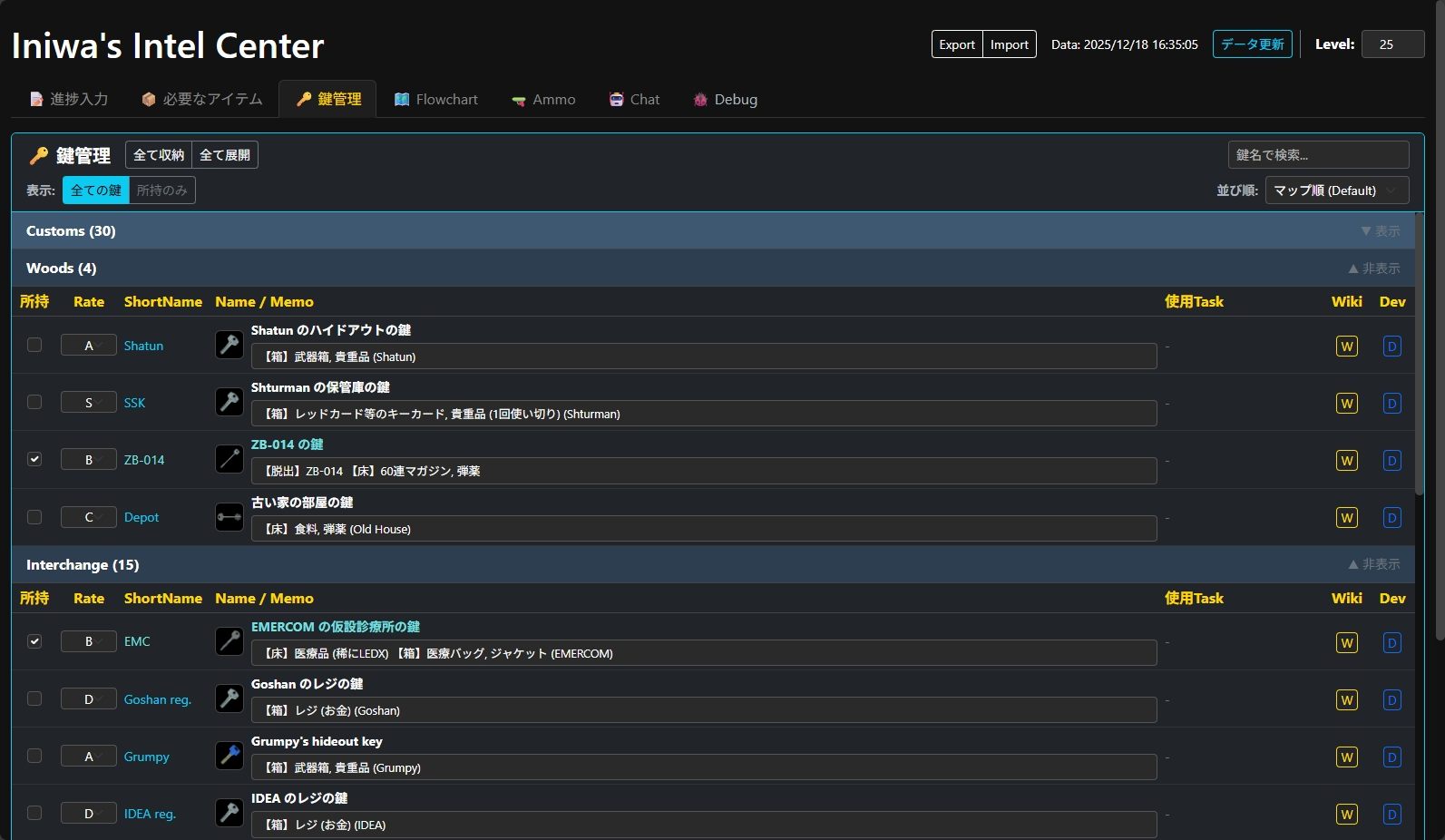The image size is (1445, 840).
Task: Uncheck the ZB-014 owned checkbox
Action: (x=34, y=459)
